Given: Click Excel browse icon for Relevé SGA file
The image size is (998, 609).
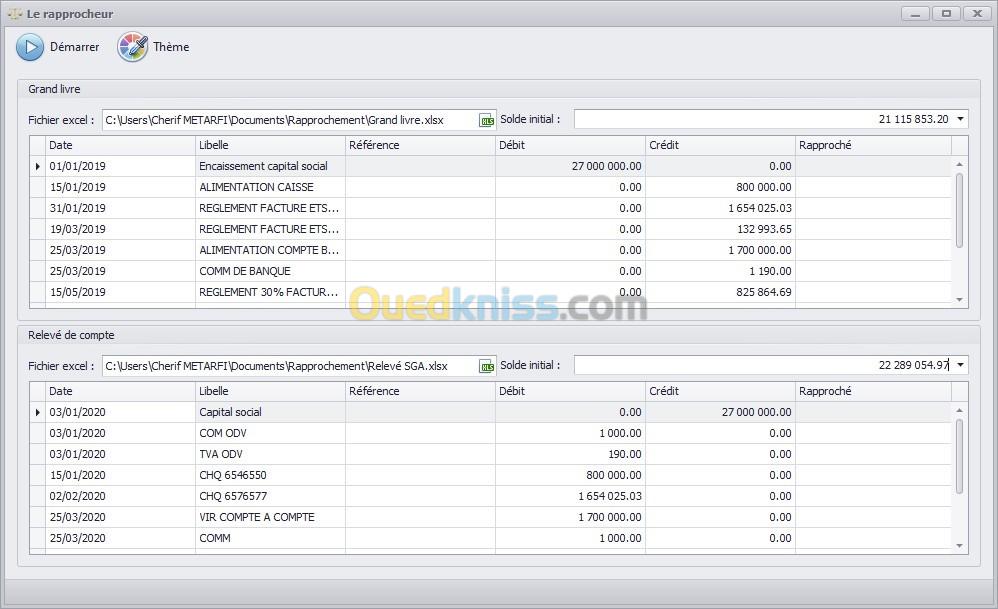Looking at the screenshot, I should click(x=486, y=366).
